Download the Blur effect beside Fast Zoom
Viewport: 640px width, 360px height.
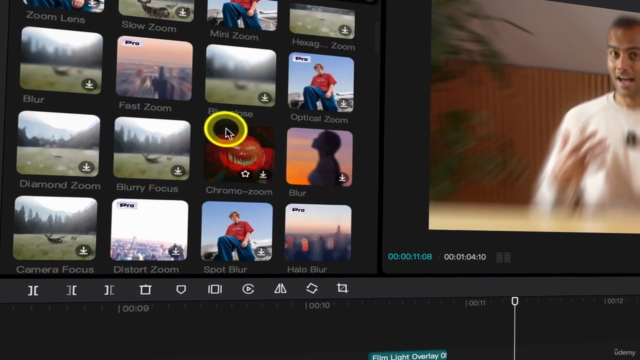point(89,84)
